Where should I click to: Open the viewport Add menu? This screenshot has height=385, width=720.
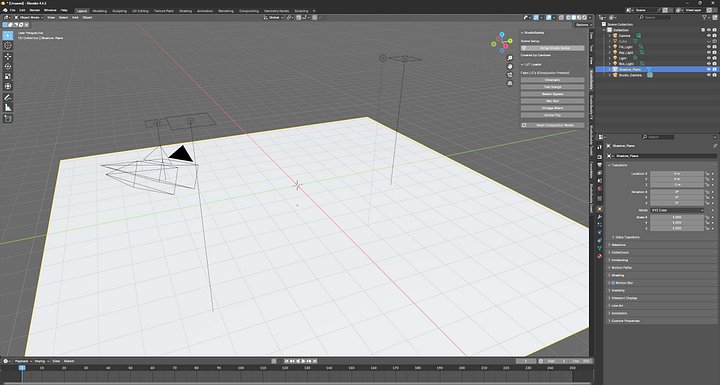75,17
